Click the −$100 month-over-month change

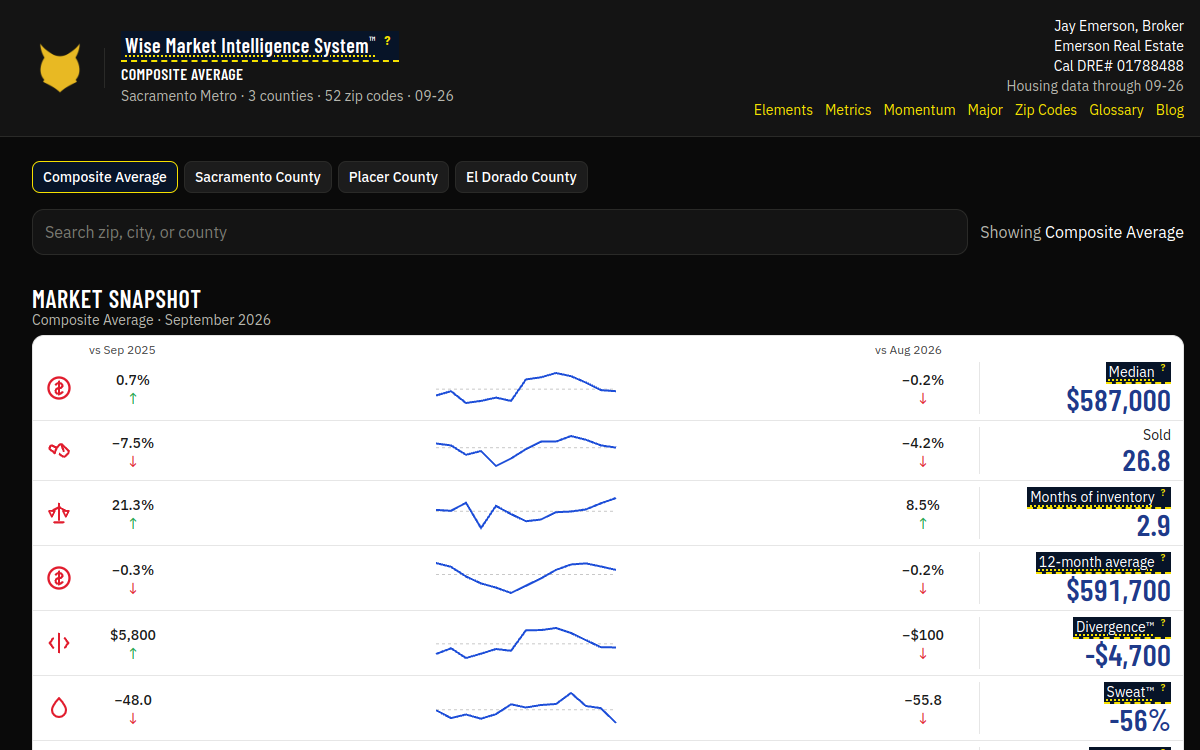923,635
